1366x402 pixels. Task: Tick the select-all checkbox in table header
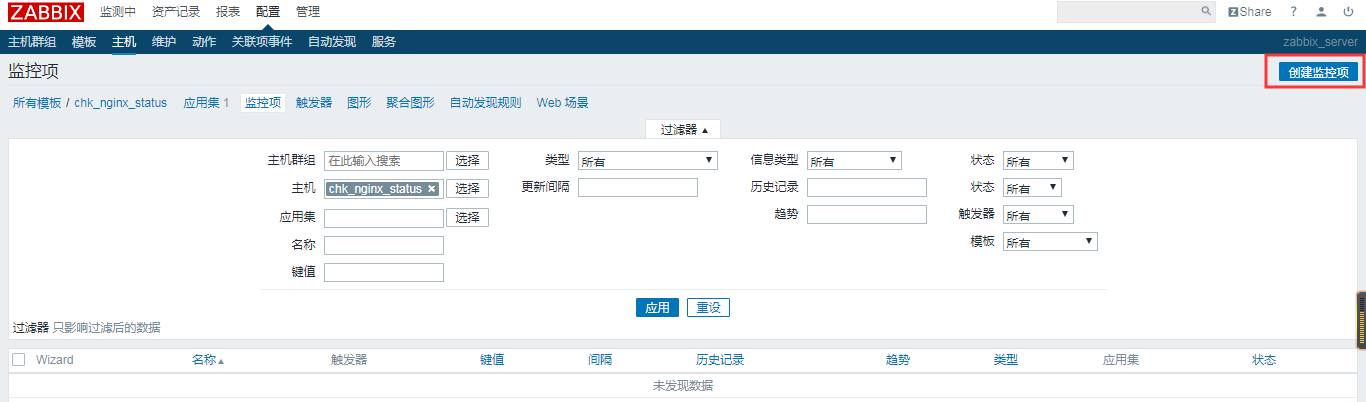(18, 360)
